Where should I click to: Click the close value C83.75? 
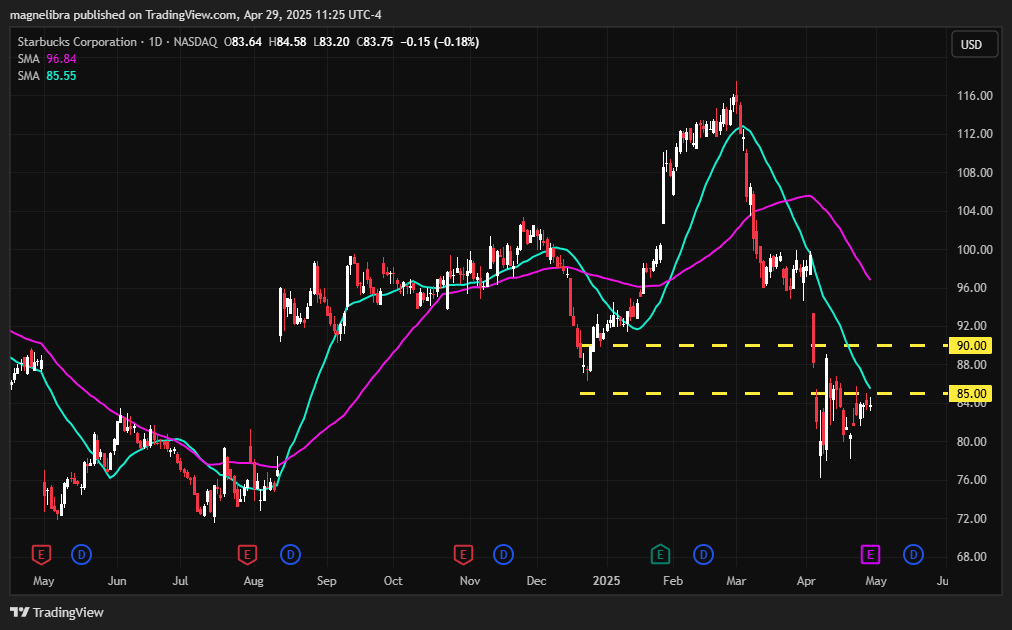tap(374, 42)
